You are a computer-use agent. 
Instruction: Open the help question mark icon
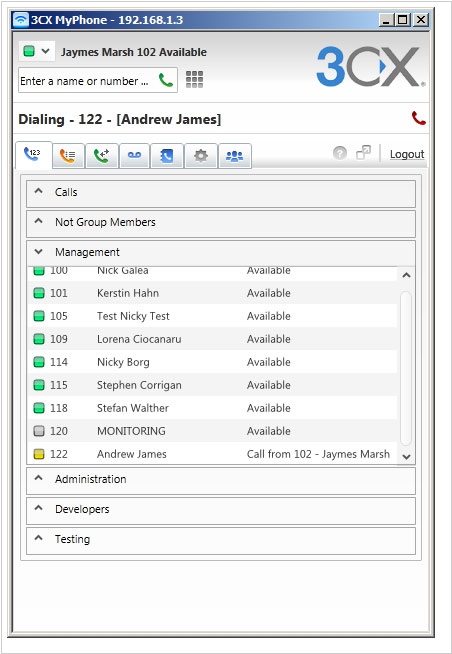[340, 153]
